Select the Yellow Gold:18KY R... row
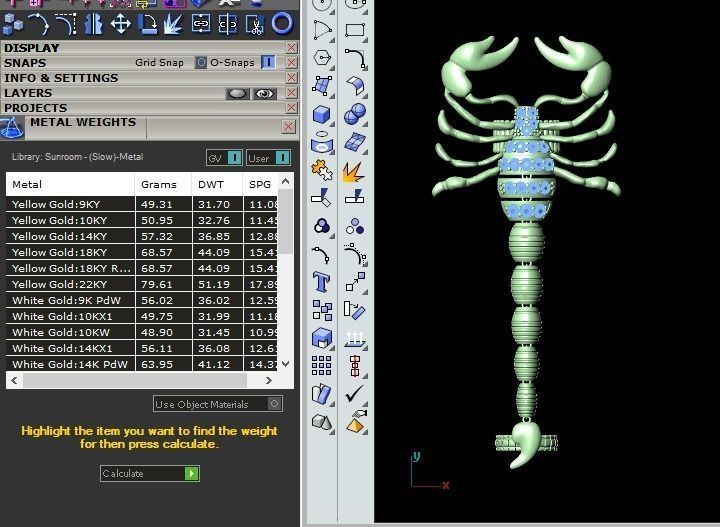720x527 pixels. tap(142, 268)
